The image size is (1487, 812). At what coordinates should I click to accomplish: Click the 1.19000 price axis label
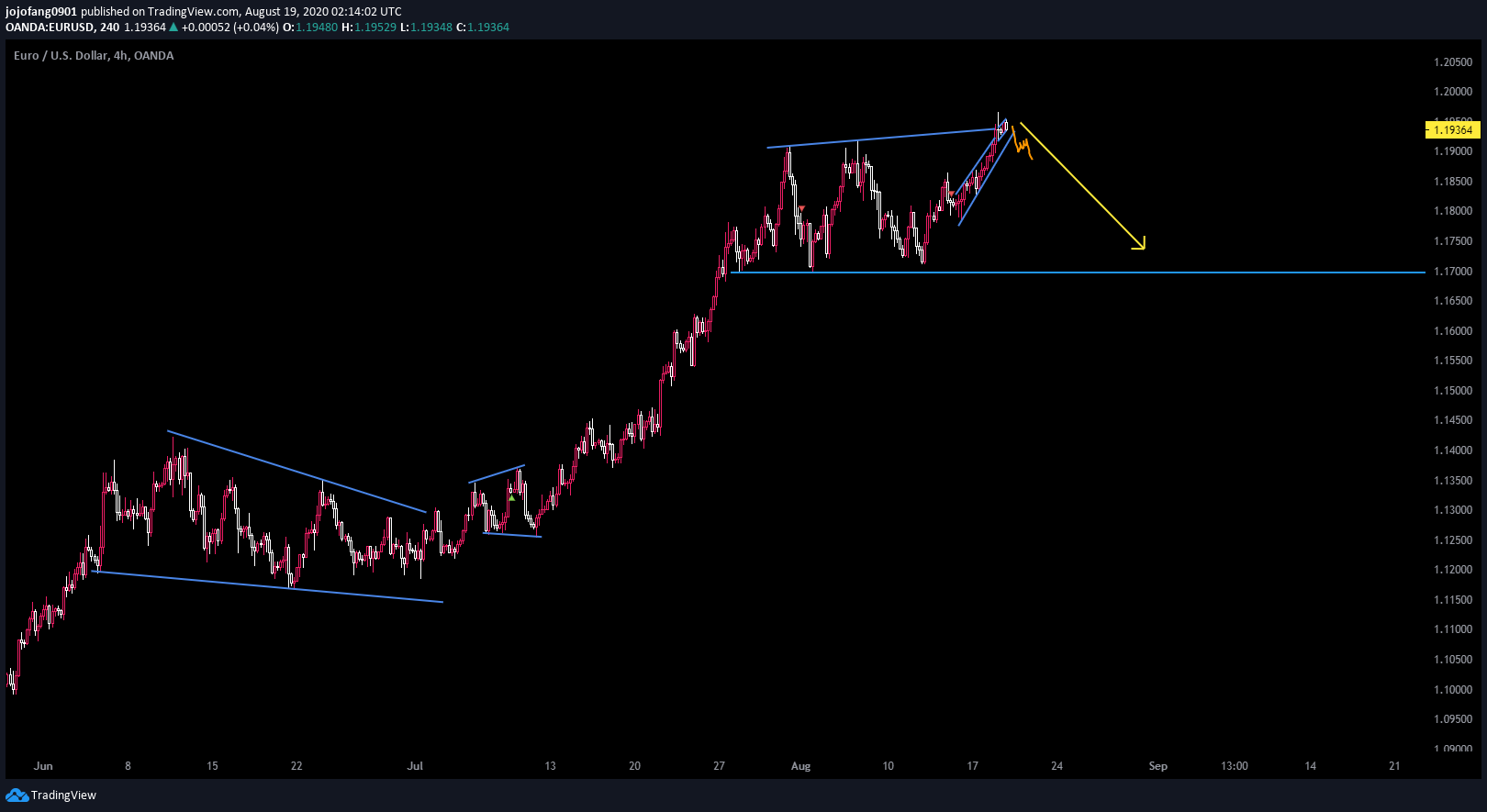point(1453,151)
